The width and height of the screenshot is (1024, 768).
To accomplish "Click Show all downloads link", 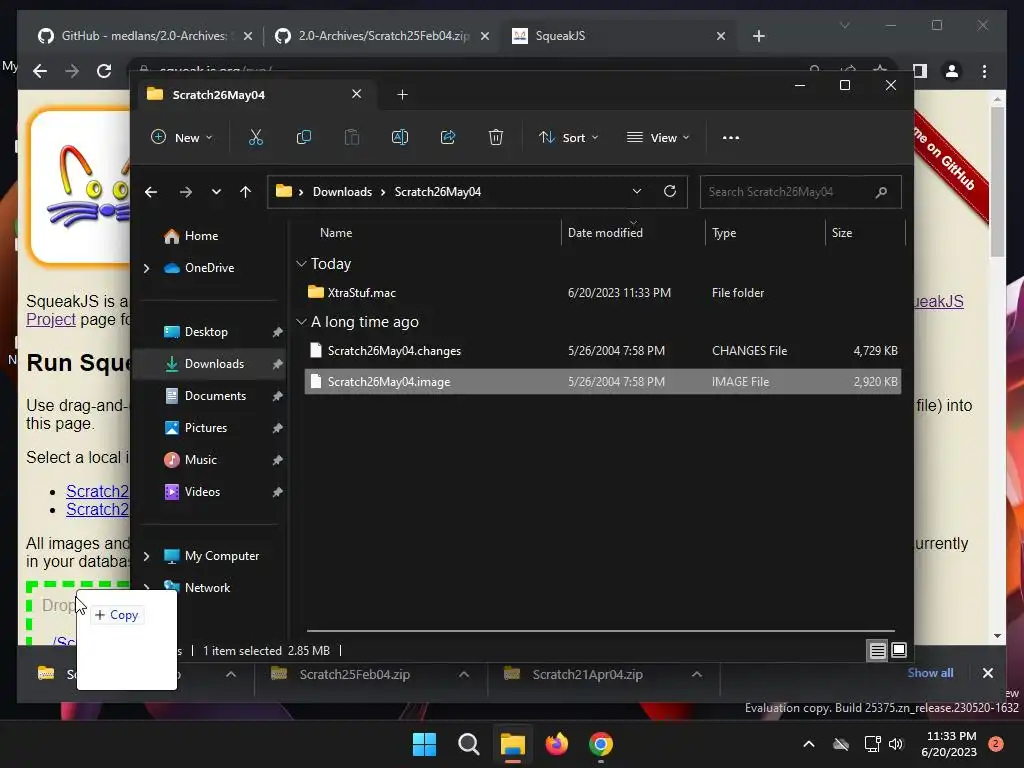I will (930, 673).
